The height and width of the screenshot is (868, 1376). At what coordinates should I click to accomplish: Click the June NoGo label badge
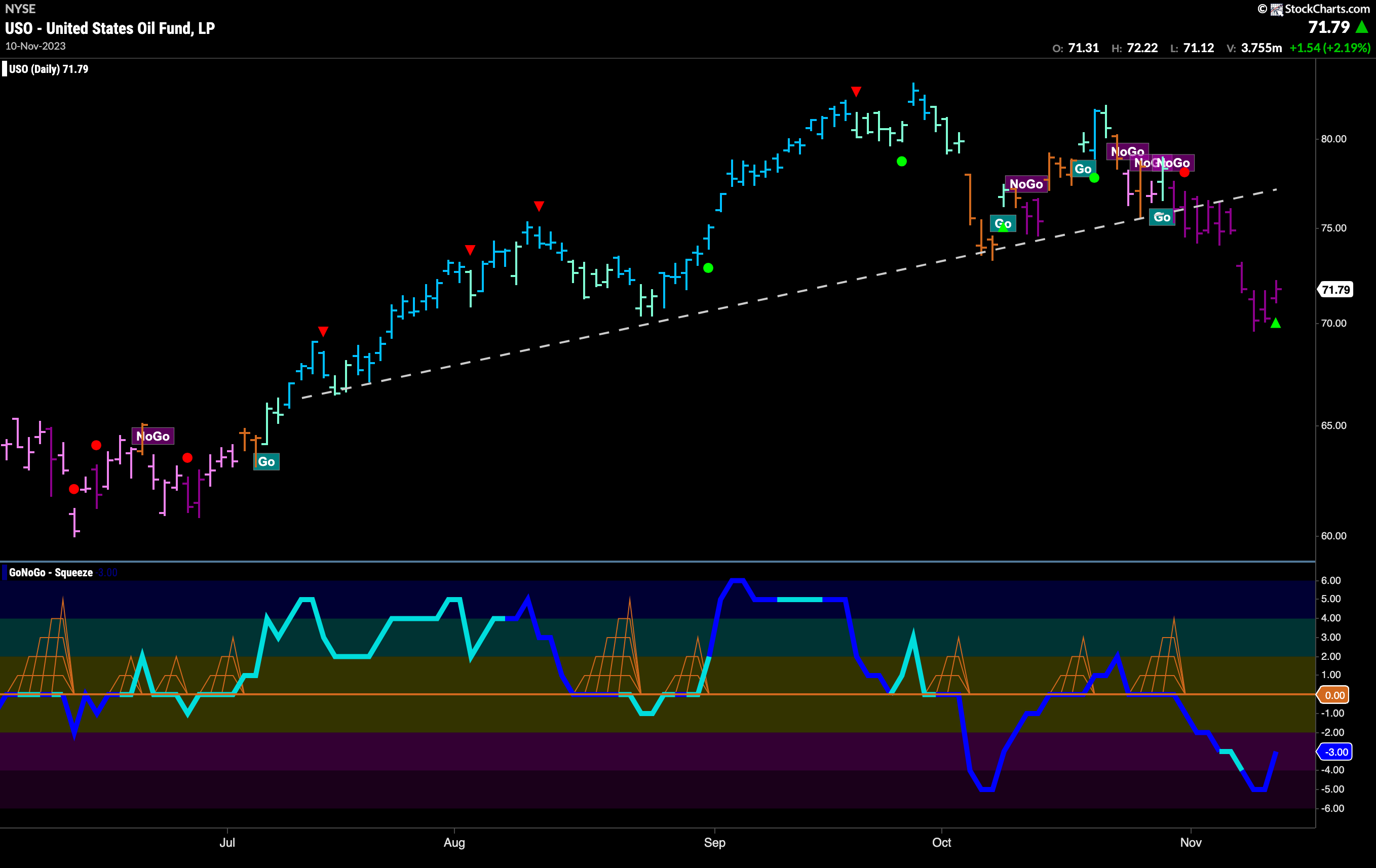click(153, 437)
